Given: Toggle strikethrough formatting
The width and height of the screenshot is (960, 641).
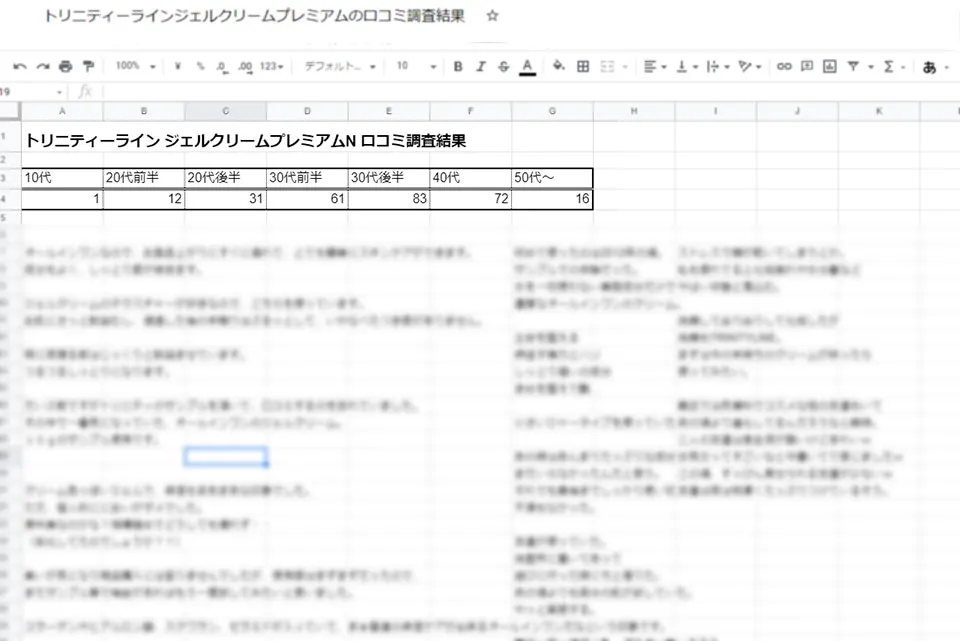Looking at the screenshot, I should coord(502,65).
